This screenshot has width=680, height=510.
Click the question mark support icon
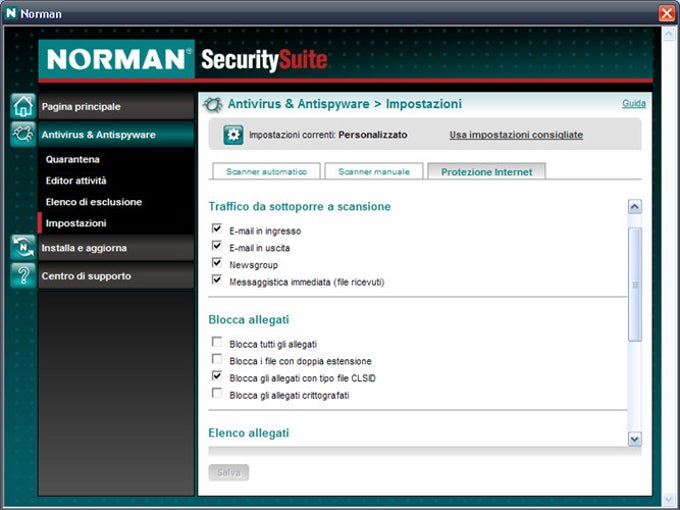tap(23, 276)
